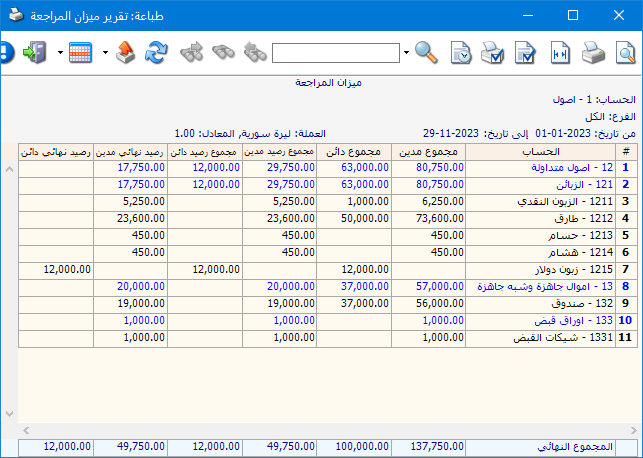This screenshot has height=458, width=643.
Task: Click the إلى تاريخ: 29-11-2023 text
Action: 476,134
